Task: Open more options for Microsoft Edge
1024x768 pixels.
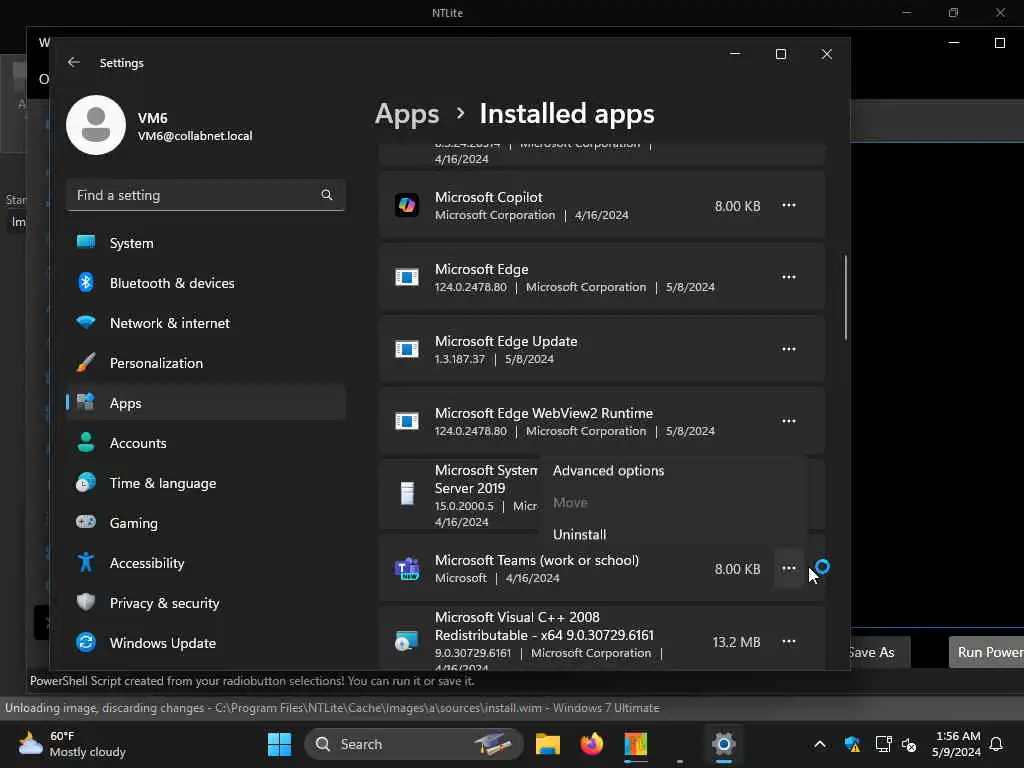Action: (789, 277)
